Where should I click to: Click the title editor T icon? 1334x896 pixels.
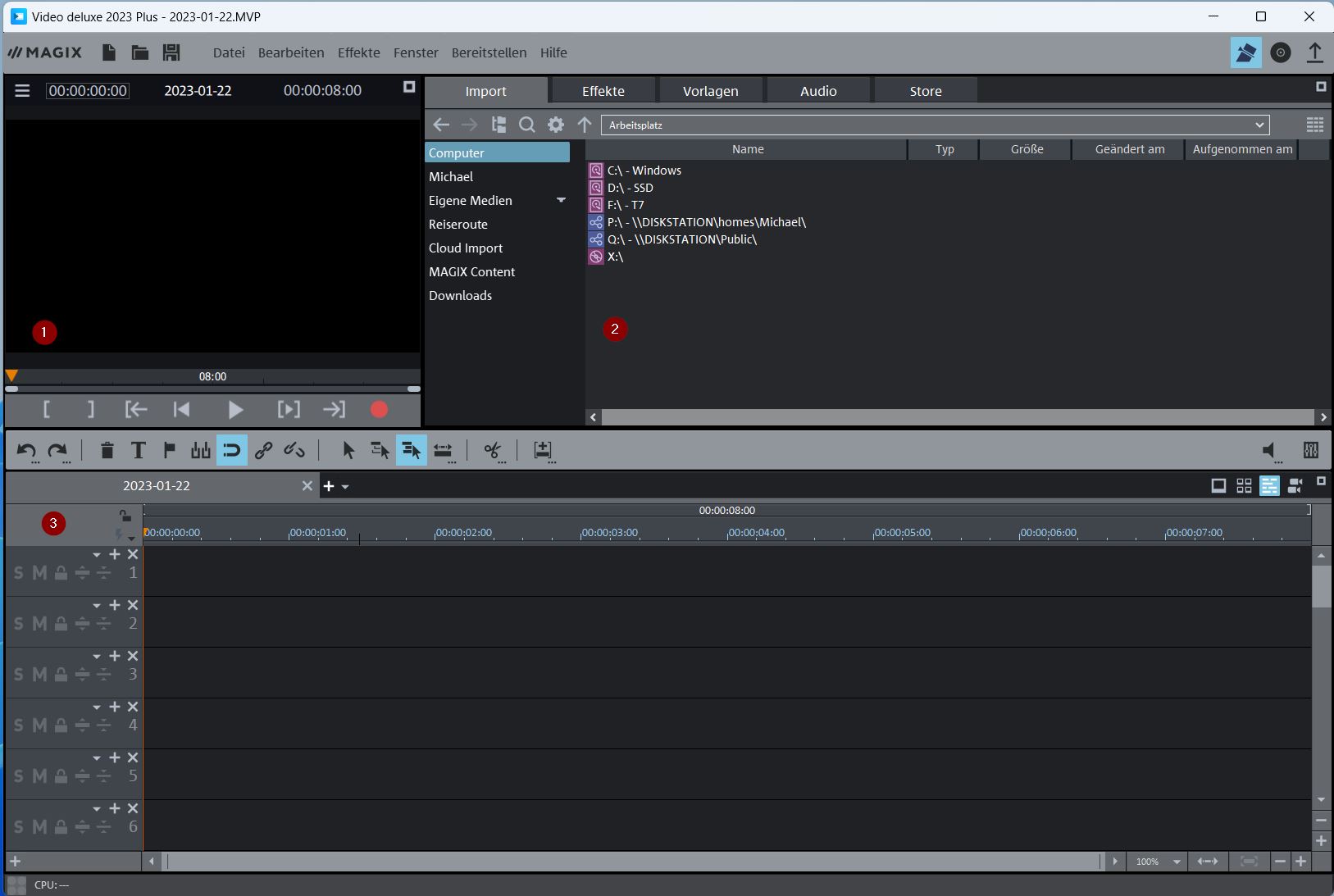click(138, 450)
